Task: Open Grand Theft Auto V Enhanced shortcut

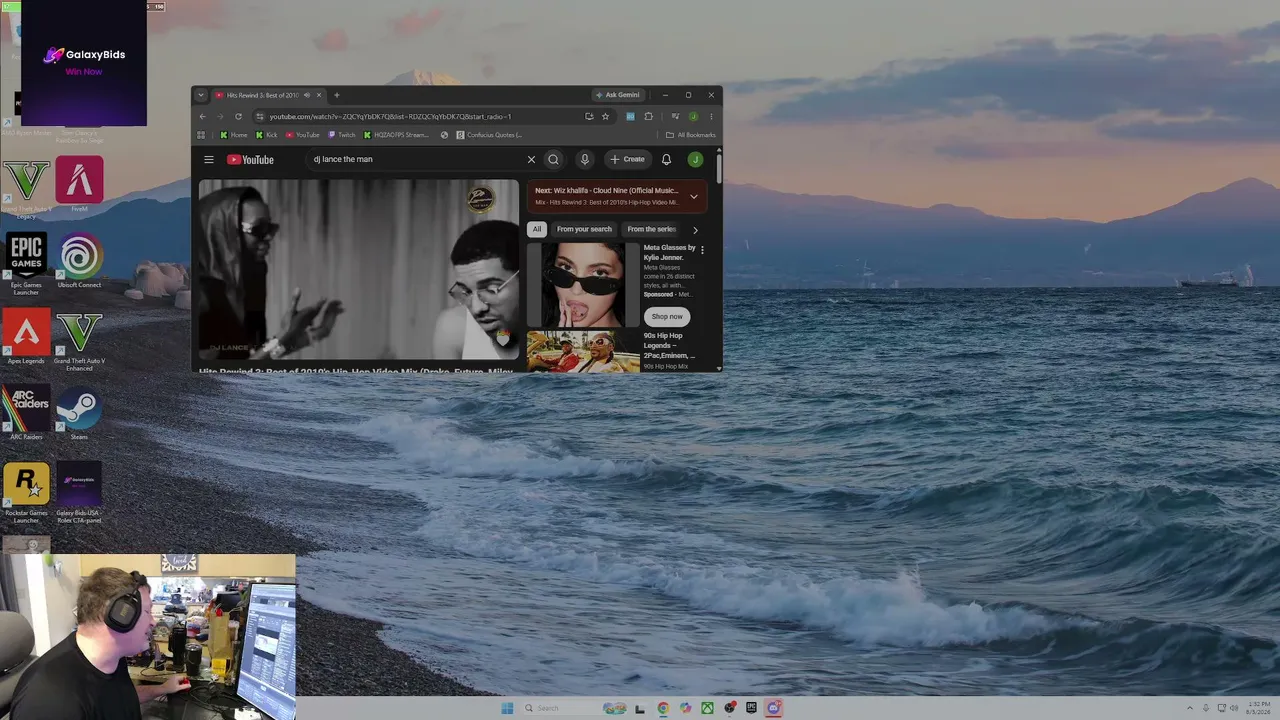Action: tap(79, 341)
